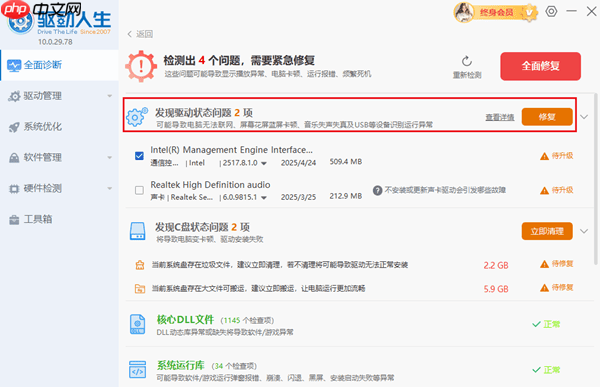600x387 pixels.
Task: Expand the 软件管理 sidebar arrow
Action: 110,157
